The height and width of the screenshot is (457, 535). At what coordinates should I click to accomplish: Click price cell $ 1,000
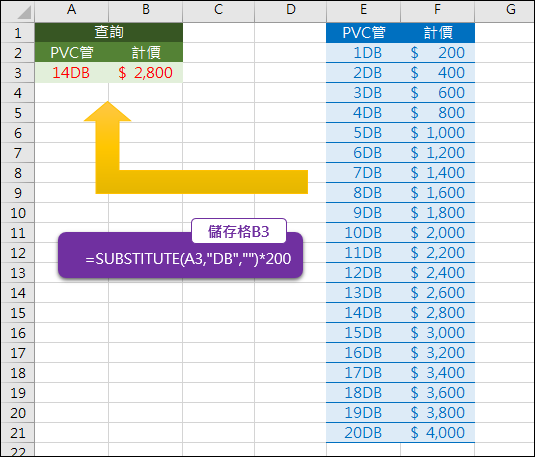pos(437,133)
